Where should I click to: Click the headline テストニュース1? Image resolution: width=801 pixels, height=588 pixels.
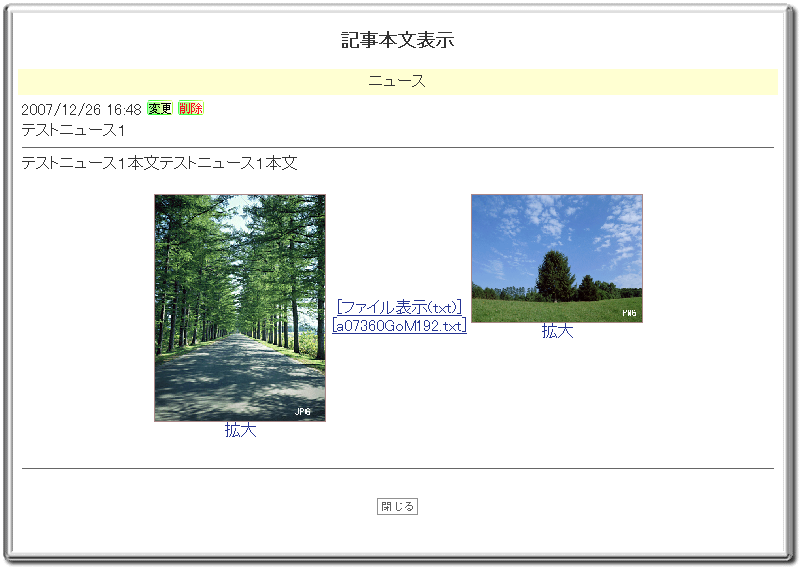[73, 130]
